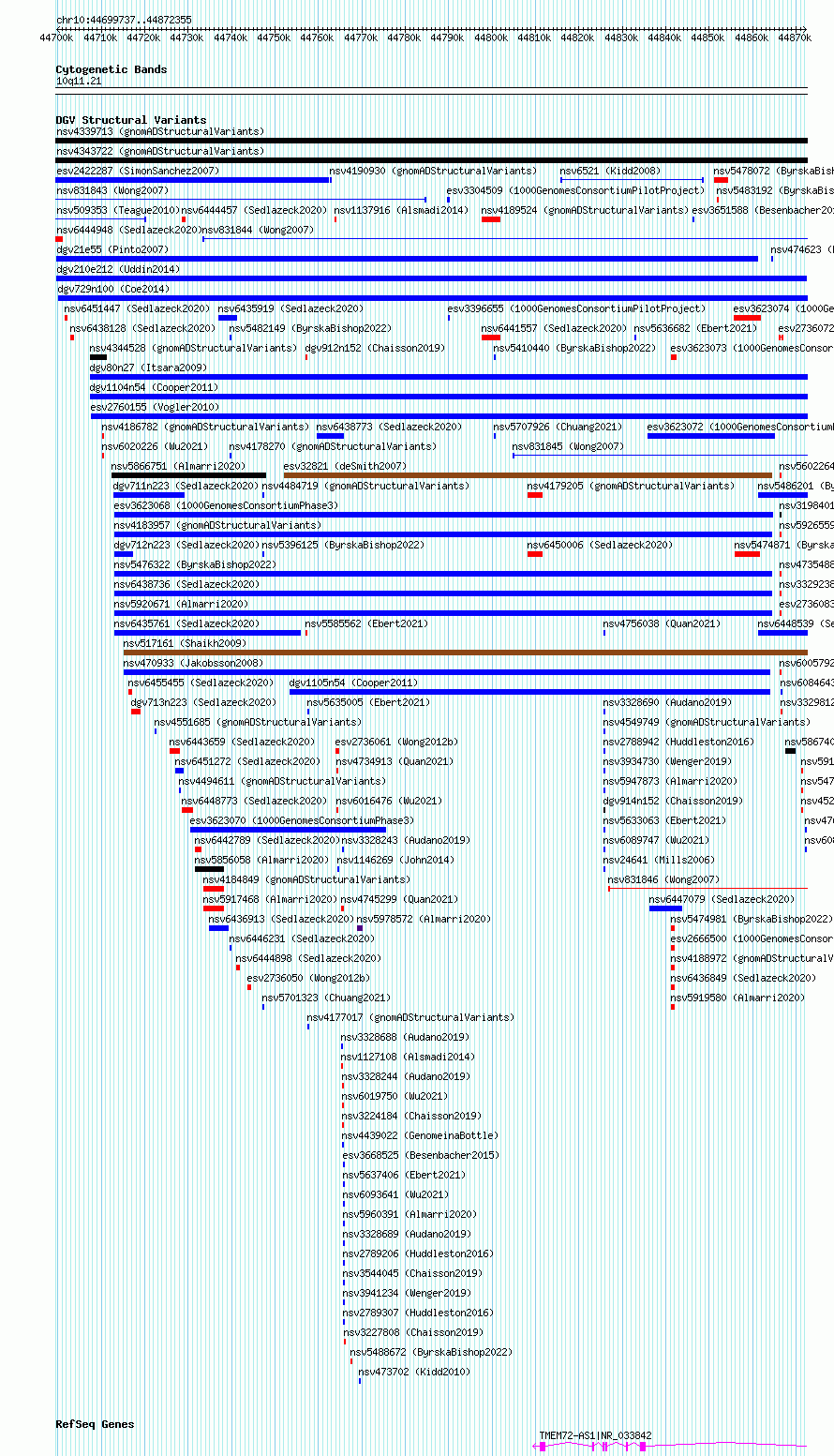
Task: Select variant label nsv831845 (Wong2007)
Action: 568,446
